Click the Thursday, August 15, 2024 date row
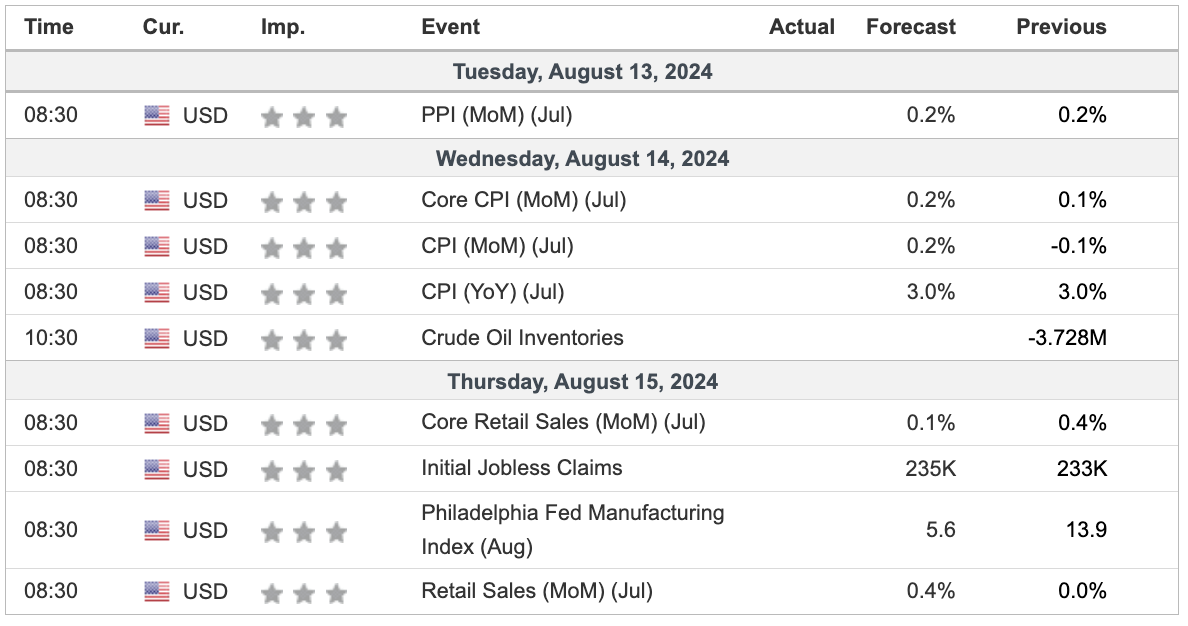Screen dimensions: 1188x626 pyautogui.click(x=592, y=381)
